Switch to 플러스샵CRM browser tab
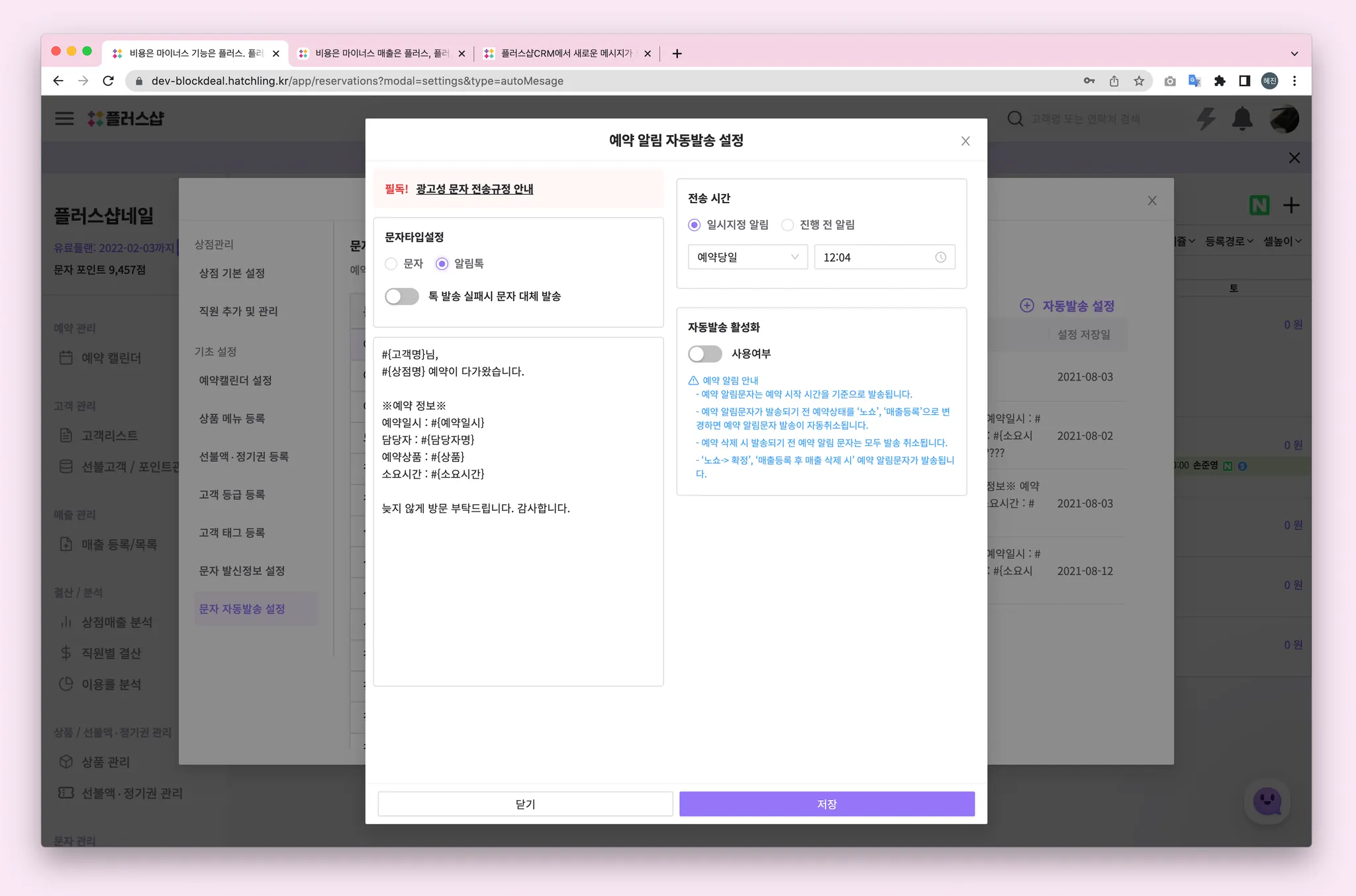 coord(566,54)
